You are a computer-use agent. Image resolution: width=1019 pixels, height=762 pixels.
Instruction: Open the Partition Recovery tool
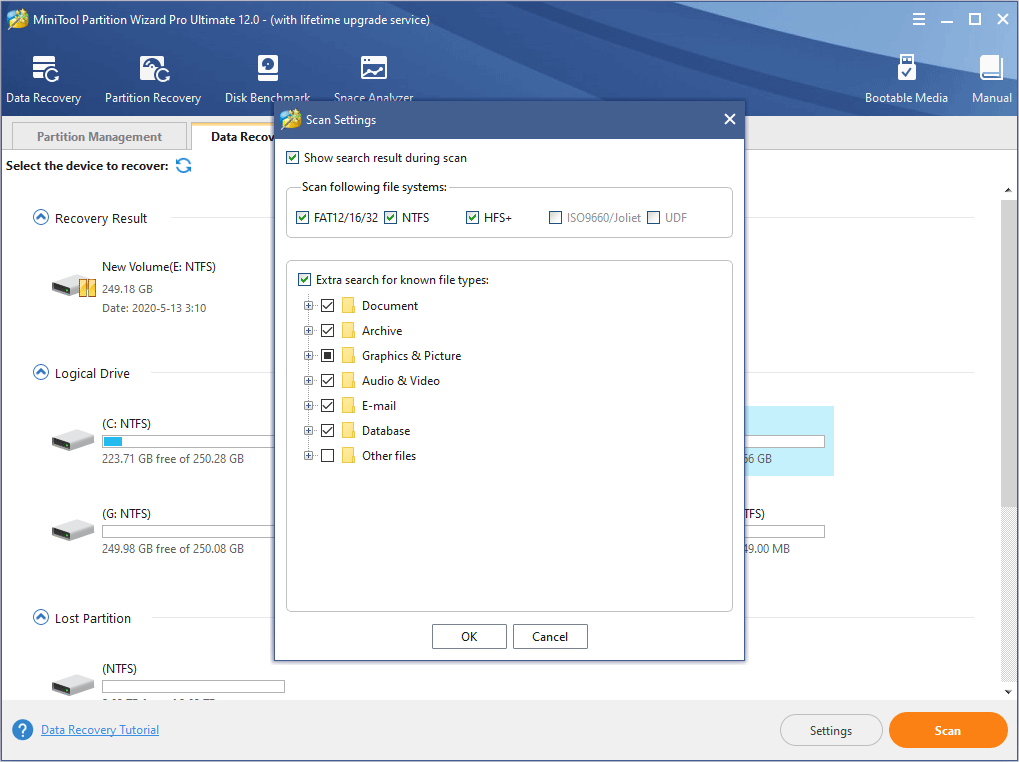[153, 79]
